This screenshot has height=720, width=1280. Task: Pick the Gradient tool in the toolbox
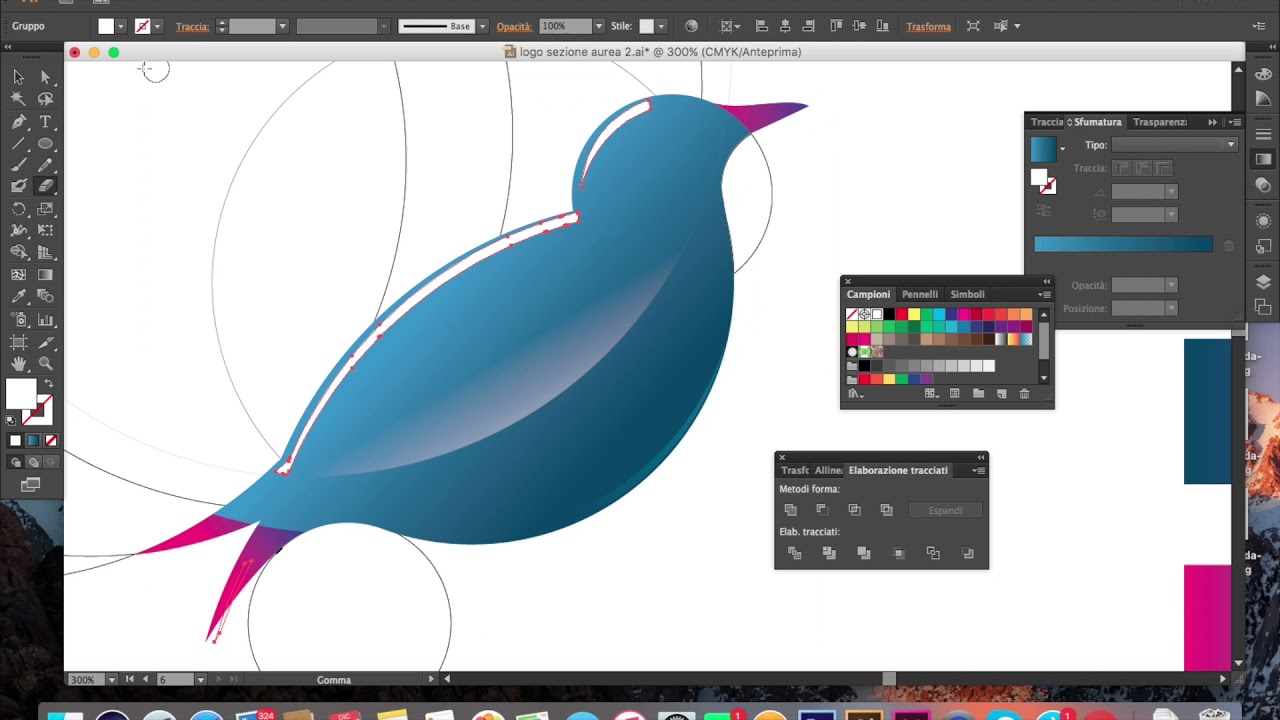tap(45, 274)
